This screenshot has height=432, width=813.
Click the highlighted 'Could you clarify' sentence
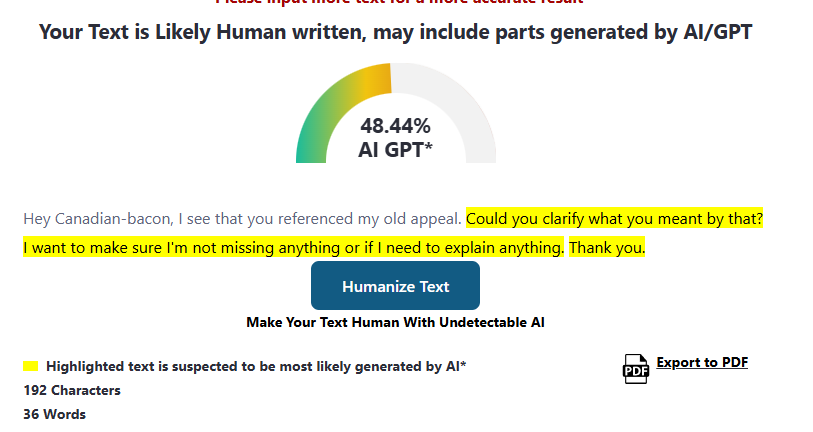tap(614, 218)
